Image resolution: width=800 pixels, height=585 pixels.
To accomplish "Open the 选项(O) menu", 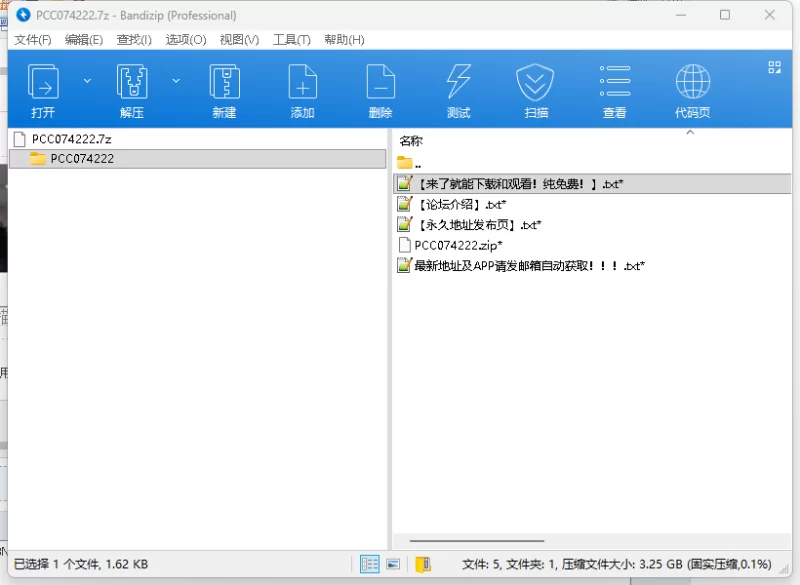I will pos(186,40).
